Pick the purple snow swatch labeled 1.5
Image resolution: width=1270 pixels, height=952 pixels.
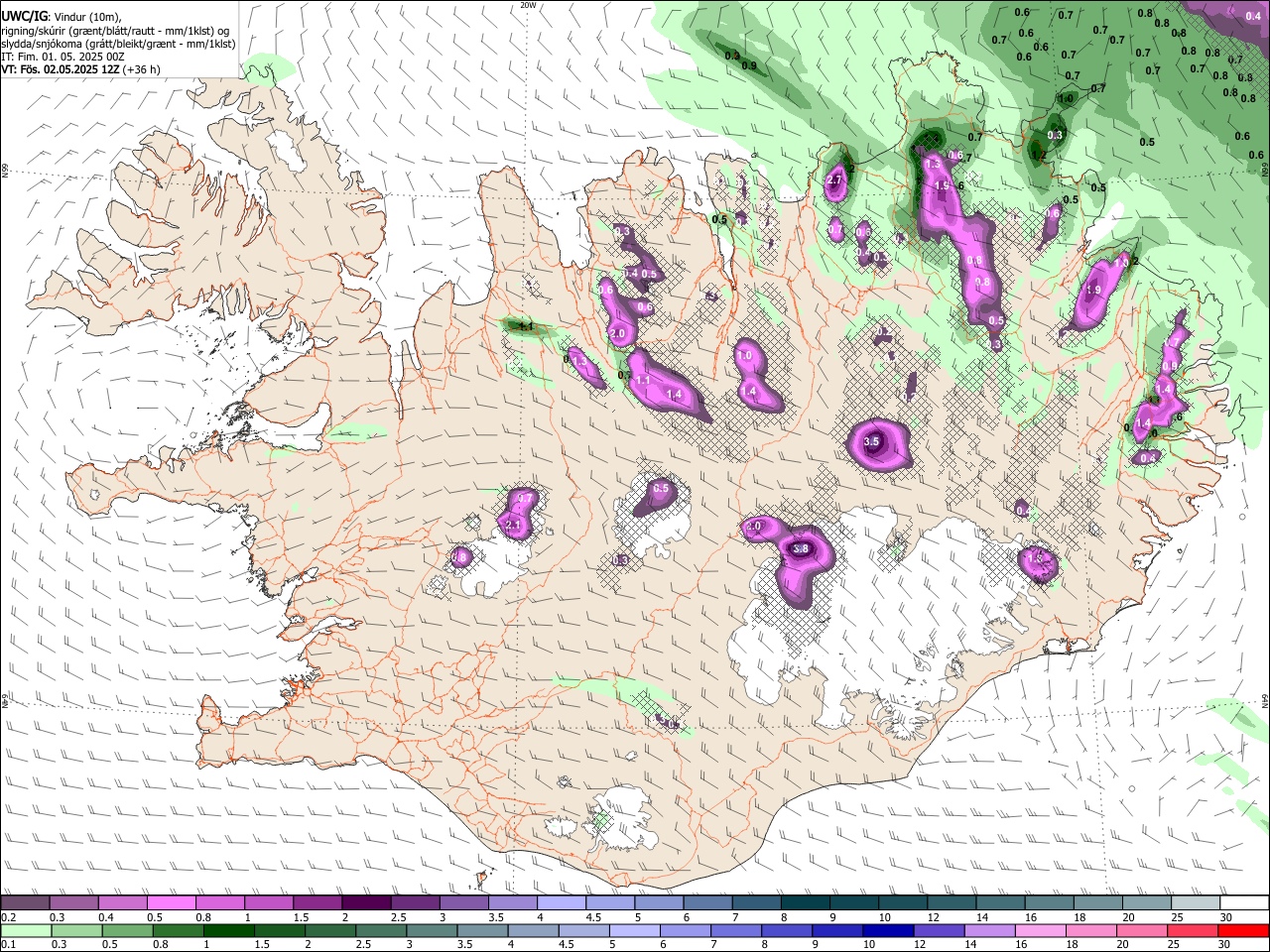pyautogui.click(x=317, y=902)
